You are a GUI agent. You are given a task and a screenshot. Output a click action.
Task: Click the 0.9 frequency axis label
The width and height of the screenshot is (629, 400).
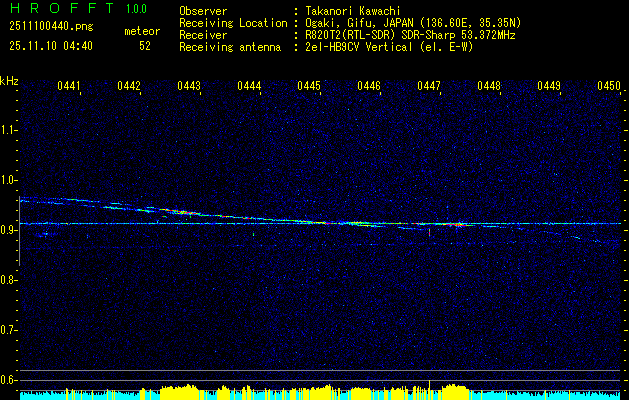pyautogui.click(x=9, y=230)
